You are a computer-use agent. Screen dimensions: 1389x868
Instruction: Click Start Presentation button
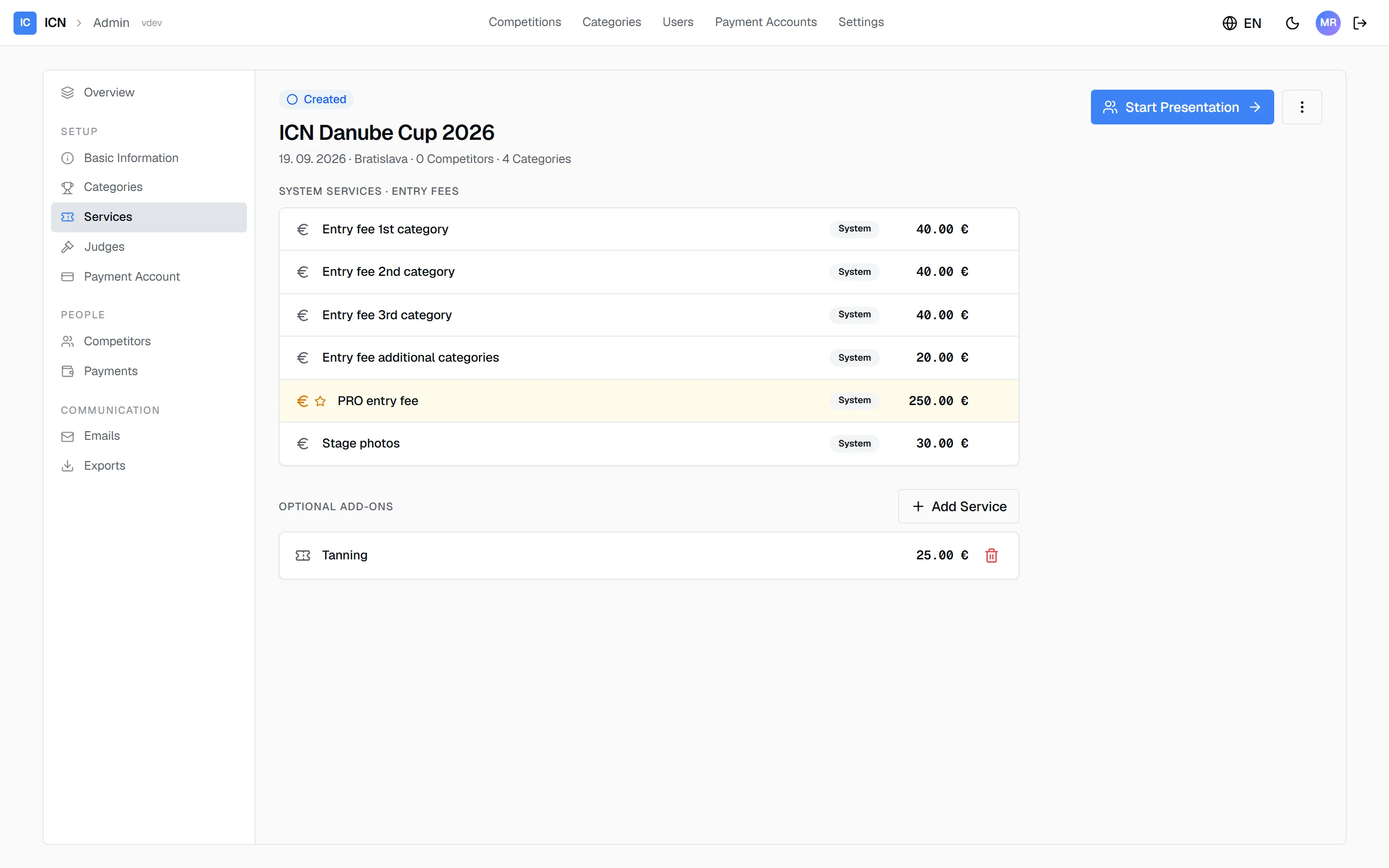click(1182, 107)
